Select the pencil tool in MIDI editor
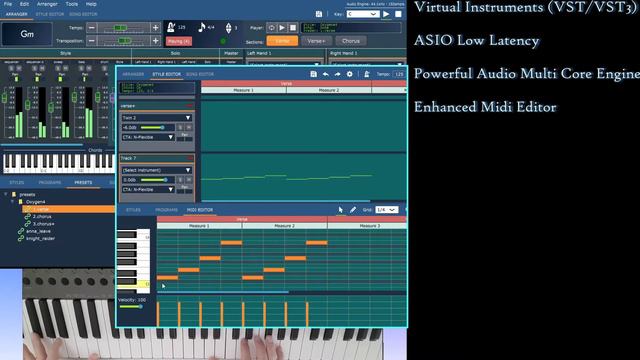Viewport: 640px width, 360px height. (x=353, y=209)
